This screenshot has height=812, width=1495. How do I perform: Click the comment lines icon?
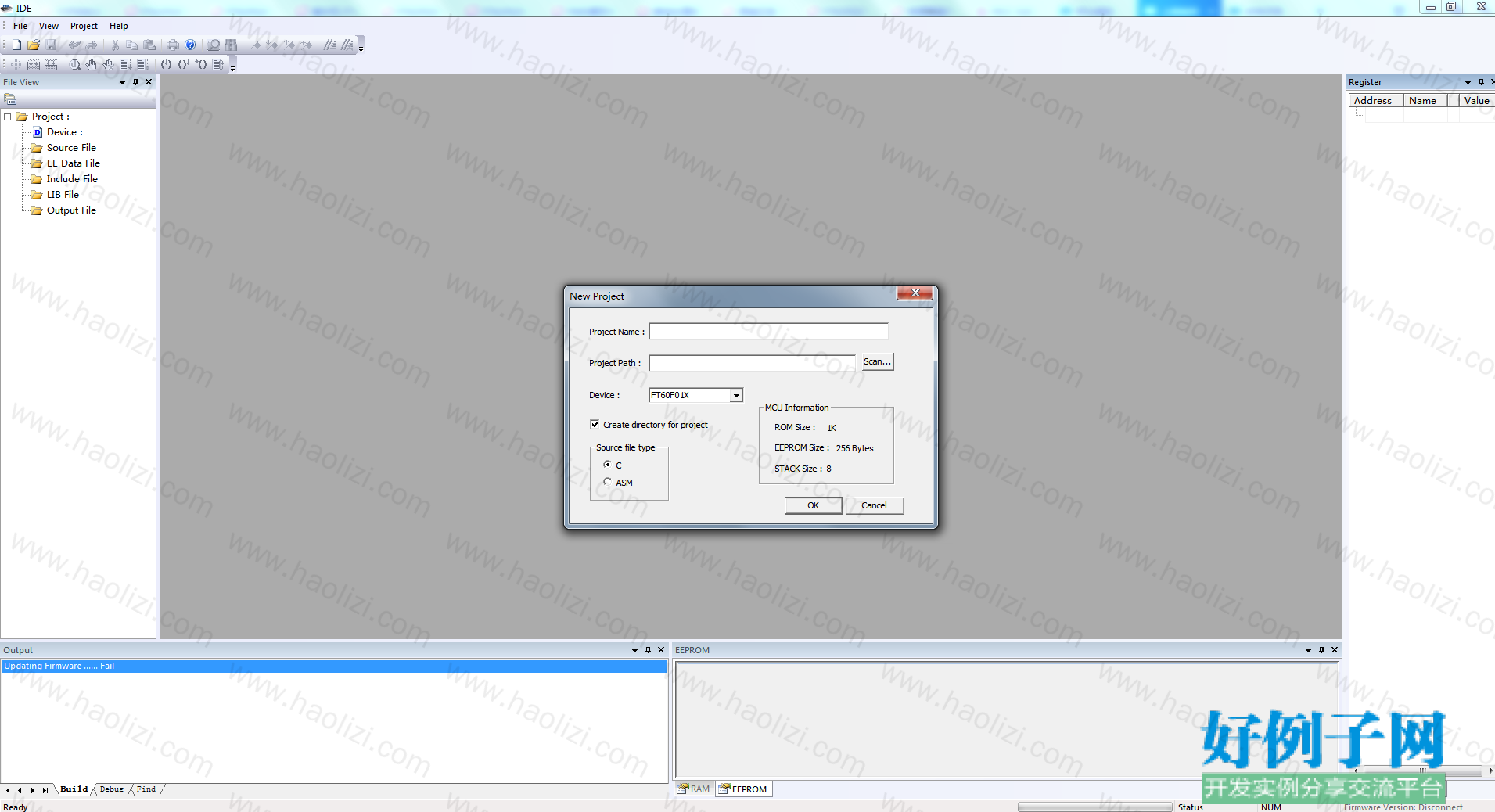(330, 45)
